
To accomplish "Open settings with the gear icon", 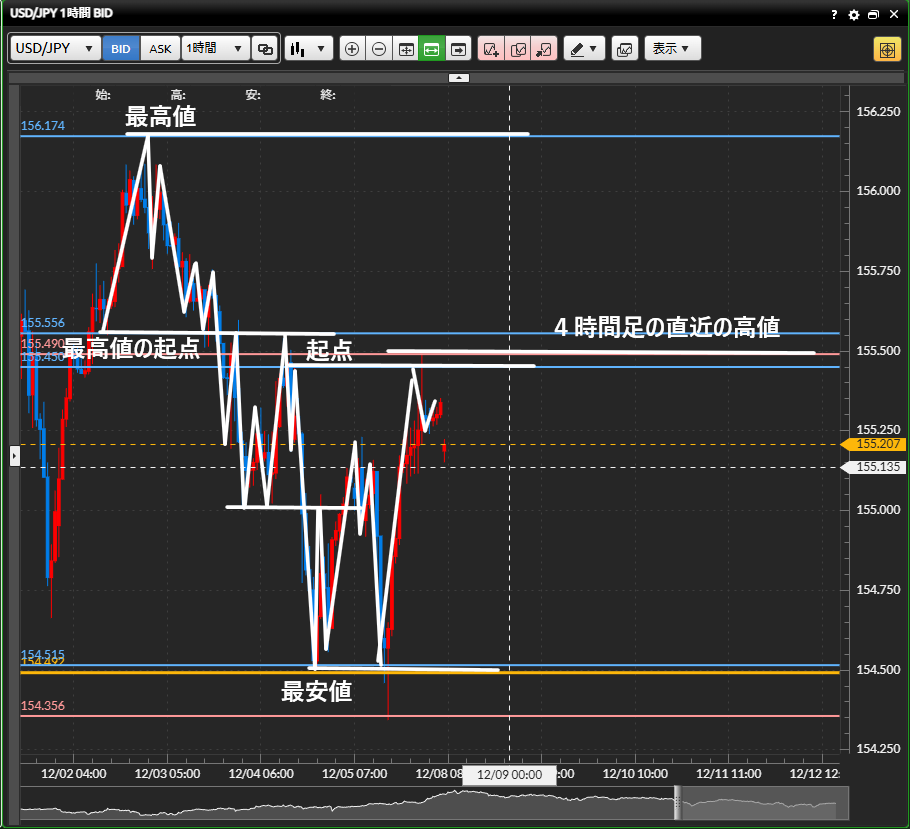I will pos(854,15).
